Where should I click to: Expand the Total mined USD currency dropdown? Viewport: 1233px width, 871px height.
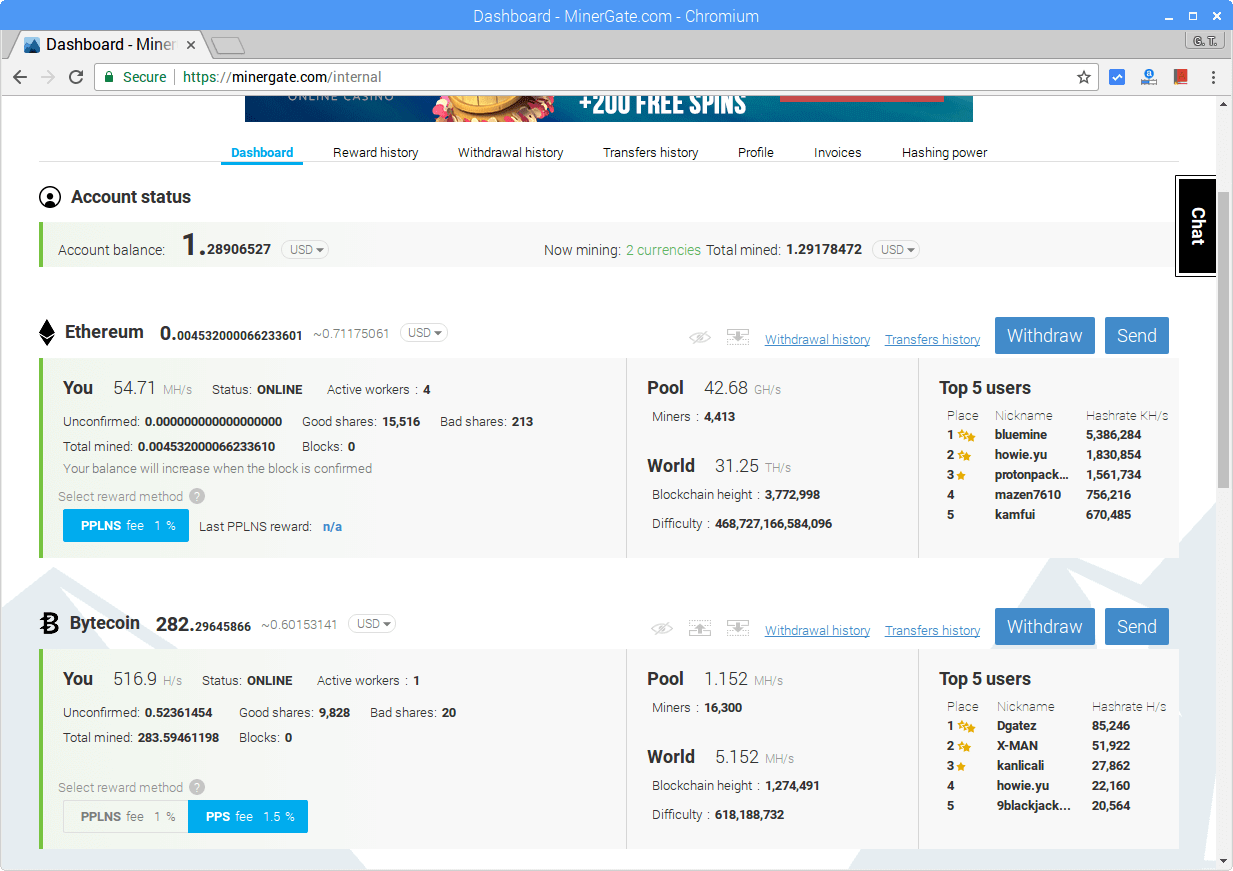(896, 250)
